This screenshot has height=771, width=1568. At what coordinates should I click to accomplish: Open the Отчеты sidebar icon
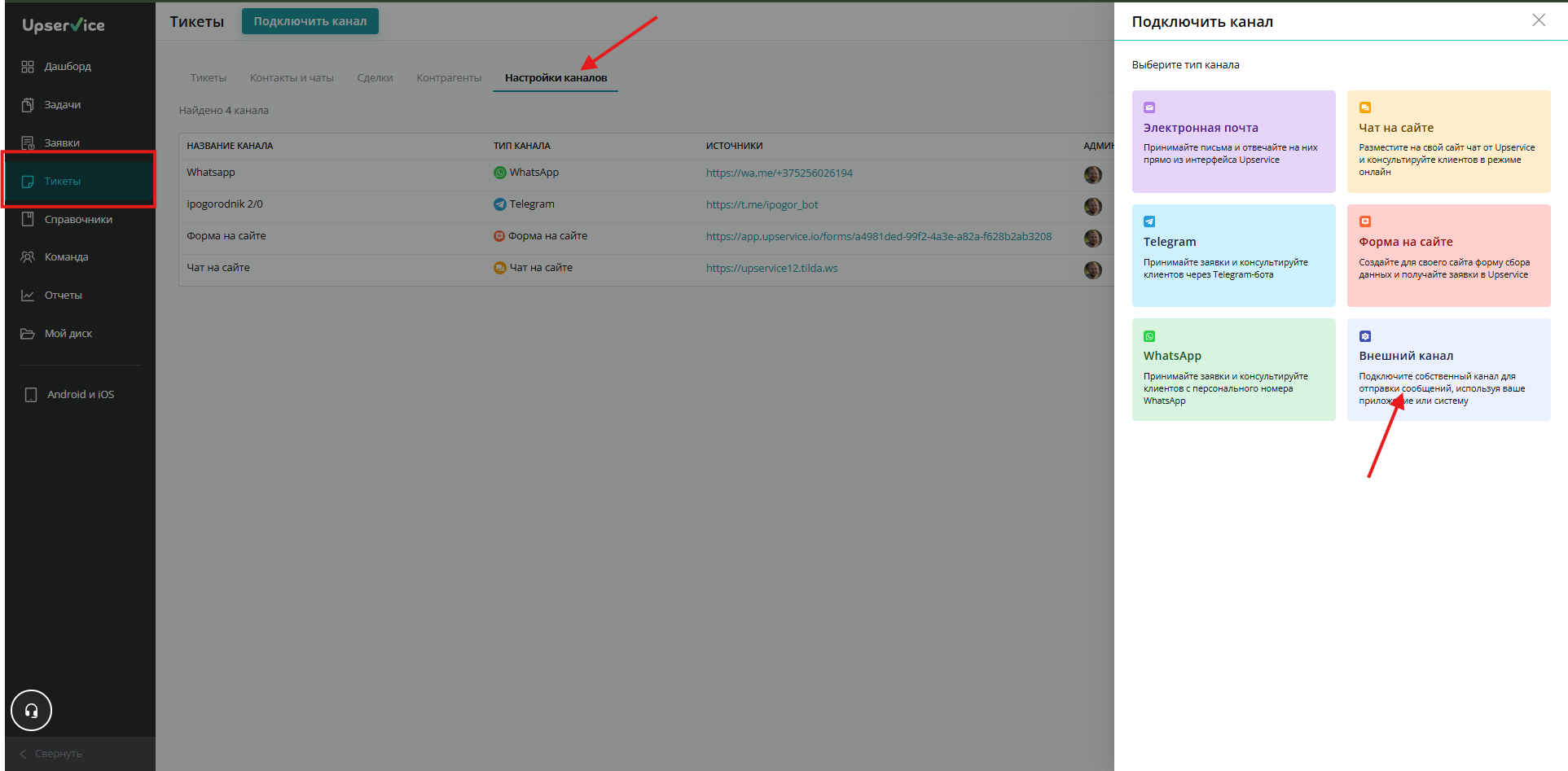28,296
